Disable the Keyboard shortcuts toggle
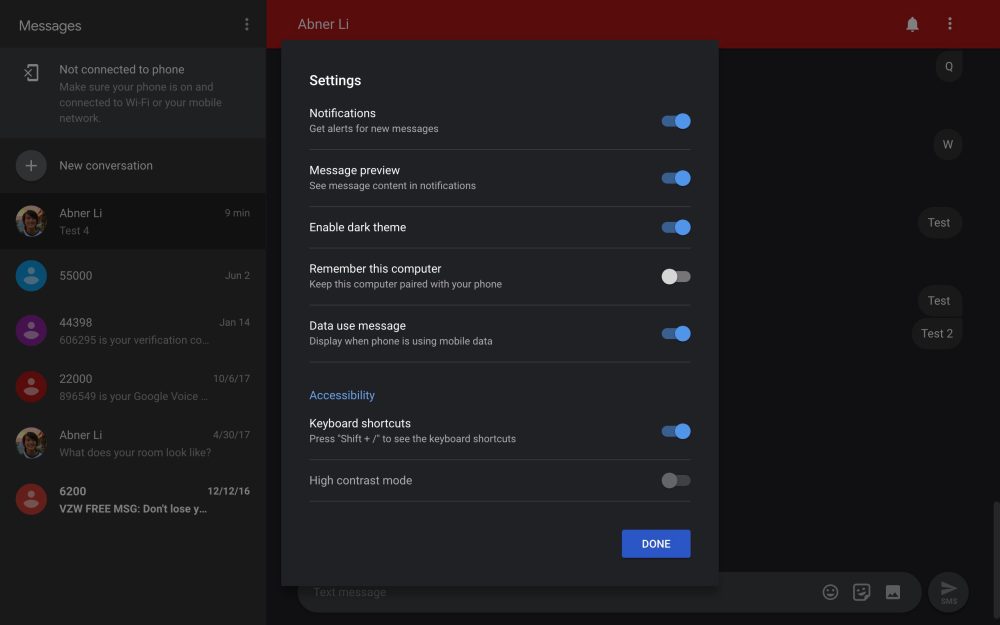Viewport: 1000px width, 625px height. 675,430
